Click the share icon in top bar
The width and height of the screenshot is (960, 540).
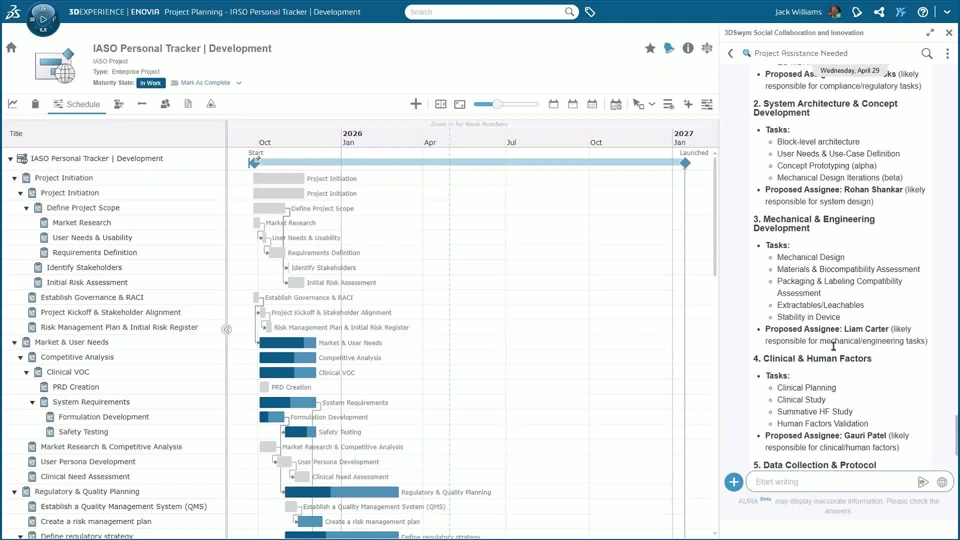coord(879,12)
